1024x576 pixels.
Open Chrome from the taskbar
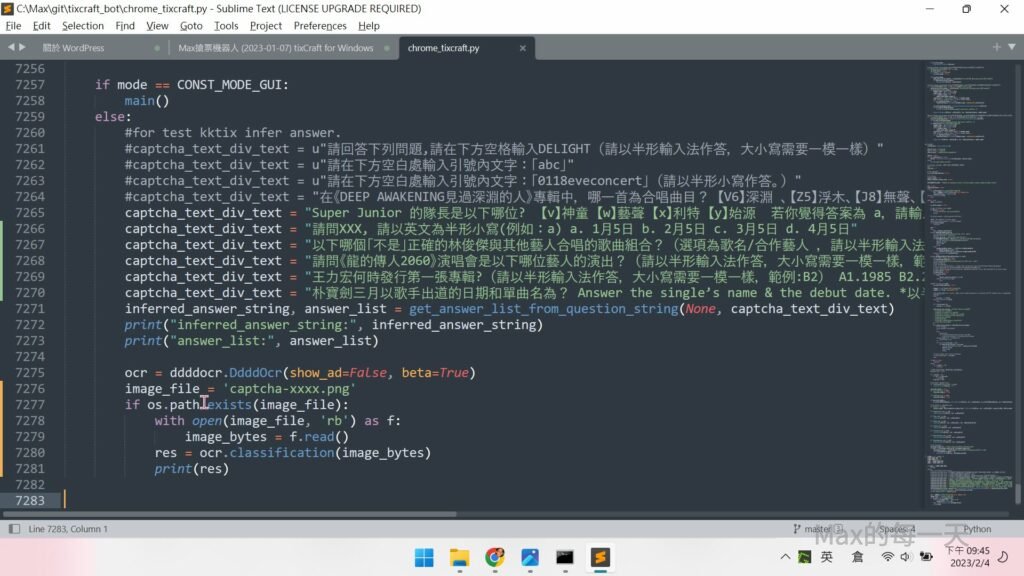pos(494,557)
